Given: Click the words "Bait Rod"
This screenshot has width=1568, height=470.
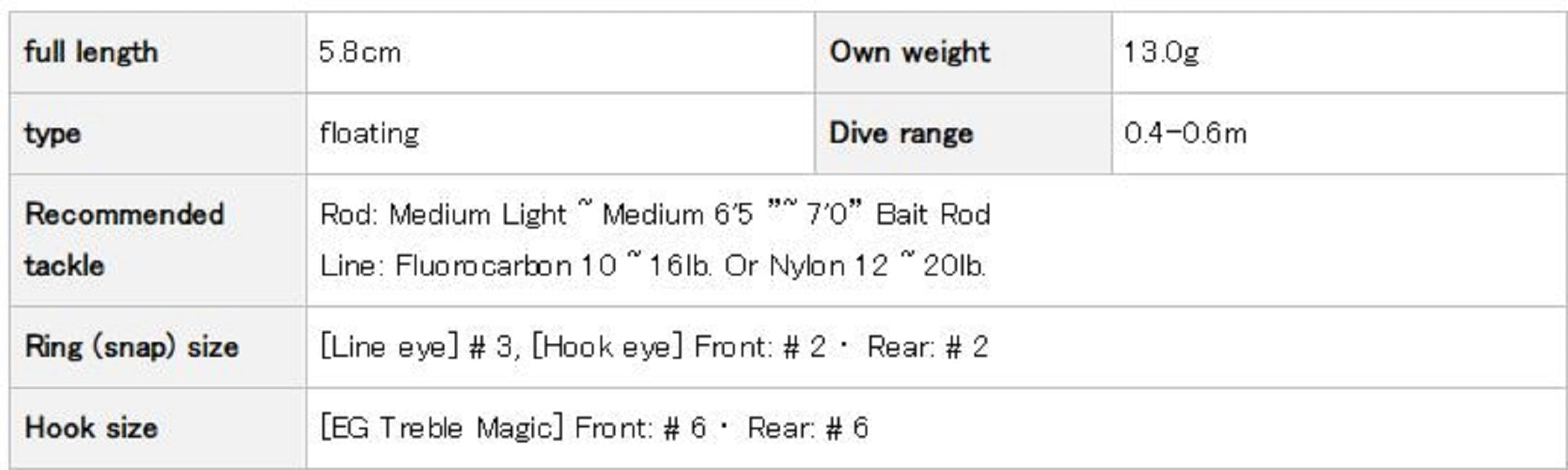Looking at the screenshot, I should click(x=933, y=214).
